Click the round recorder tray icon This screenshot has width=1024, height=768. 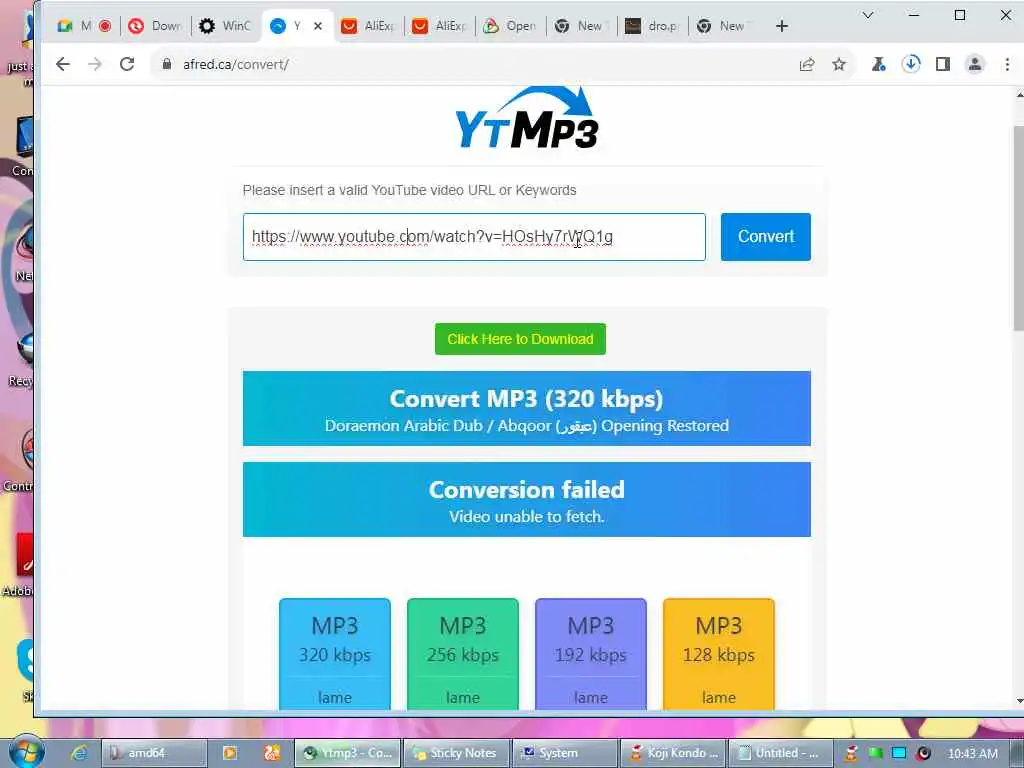[923, 753]
